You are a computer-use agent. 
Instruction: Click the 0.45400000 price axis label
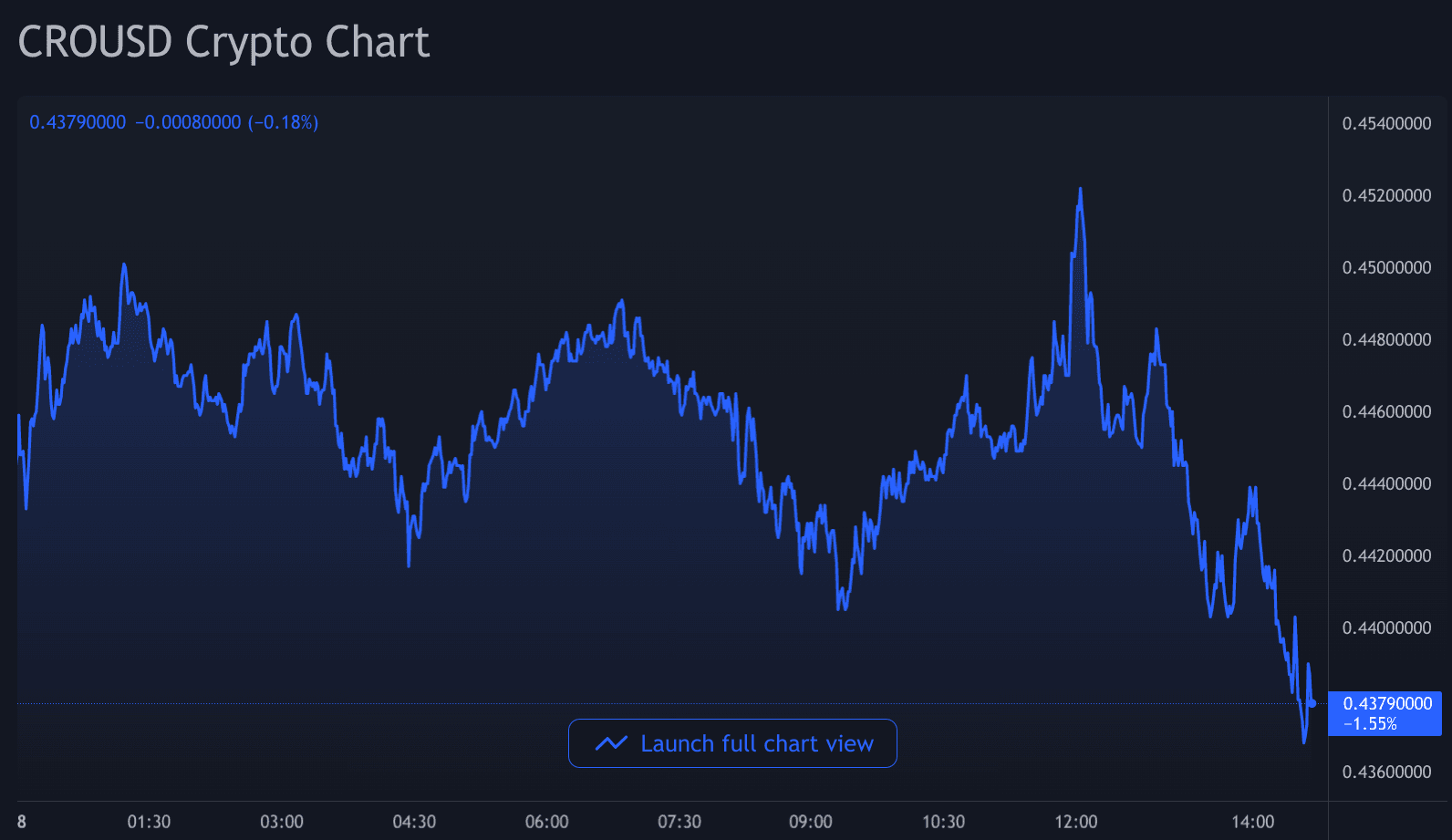1386,123
